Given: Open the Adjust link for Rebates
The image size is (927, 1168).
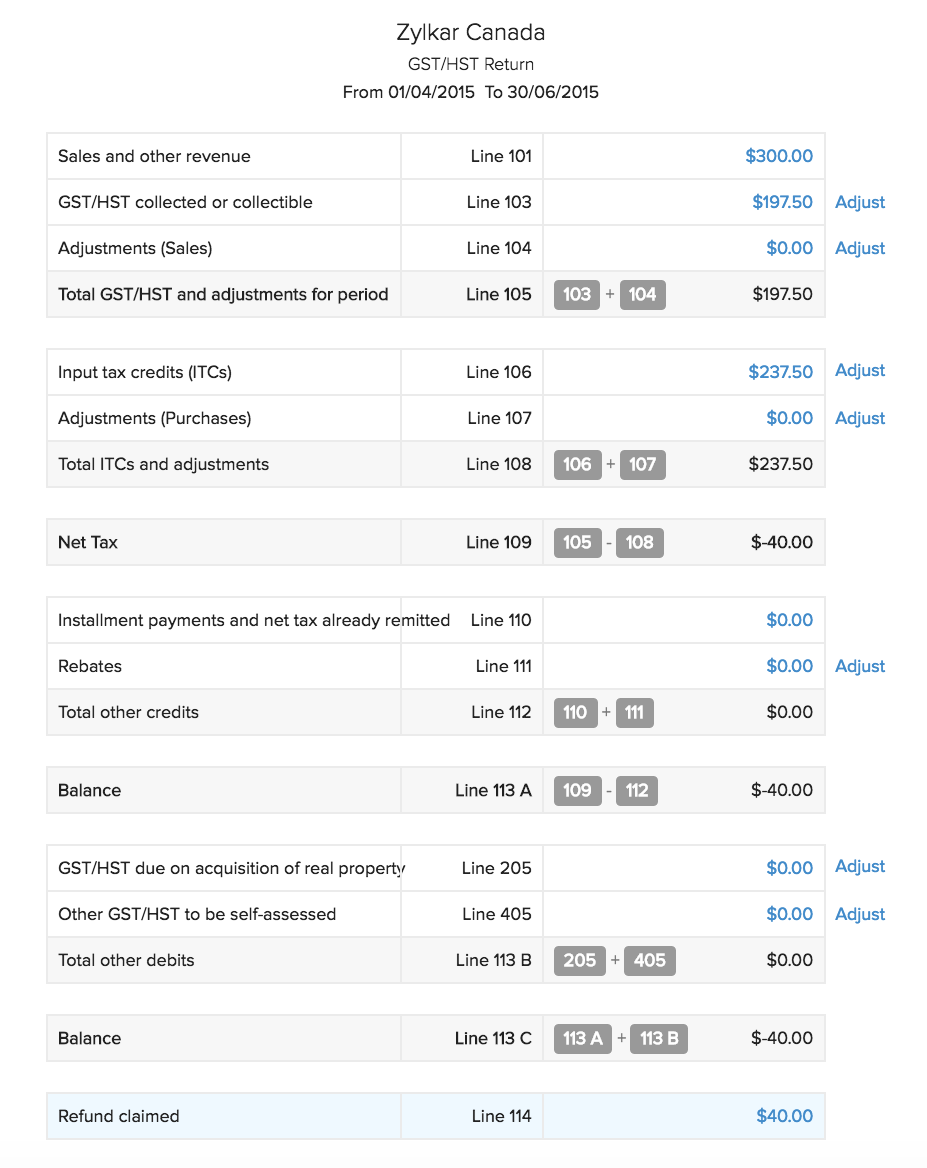Looking at the screenshot, I should (860, 666).
